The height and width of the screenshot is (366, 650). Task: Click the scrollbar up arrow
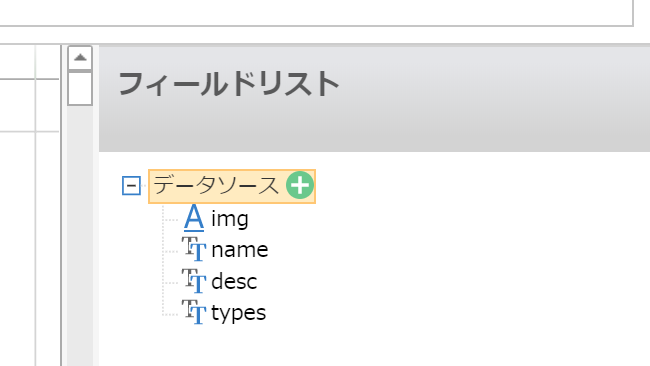(80, 58)
